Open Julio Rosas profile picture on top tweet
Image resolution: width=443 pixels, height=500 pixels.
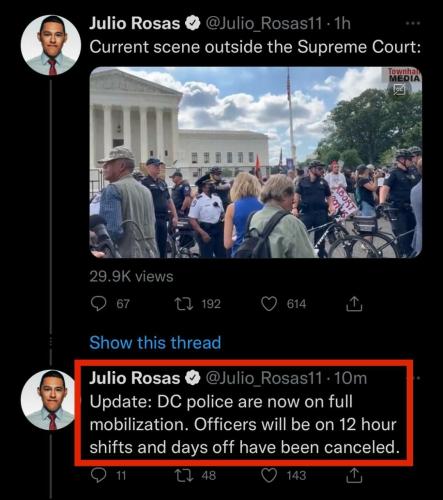point(51,45)
